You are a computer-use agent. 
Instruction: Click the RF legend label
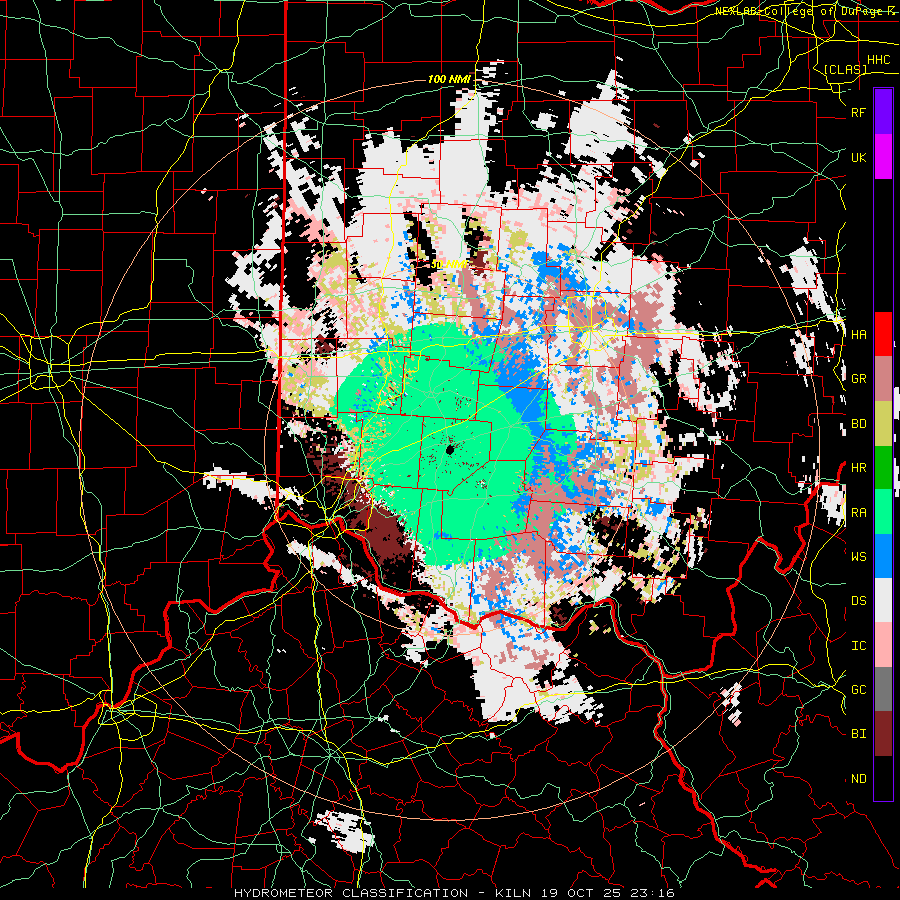click(x=858, y=112)
